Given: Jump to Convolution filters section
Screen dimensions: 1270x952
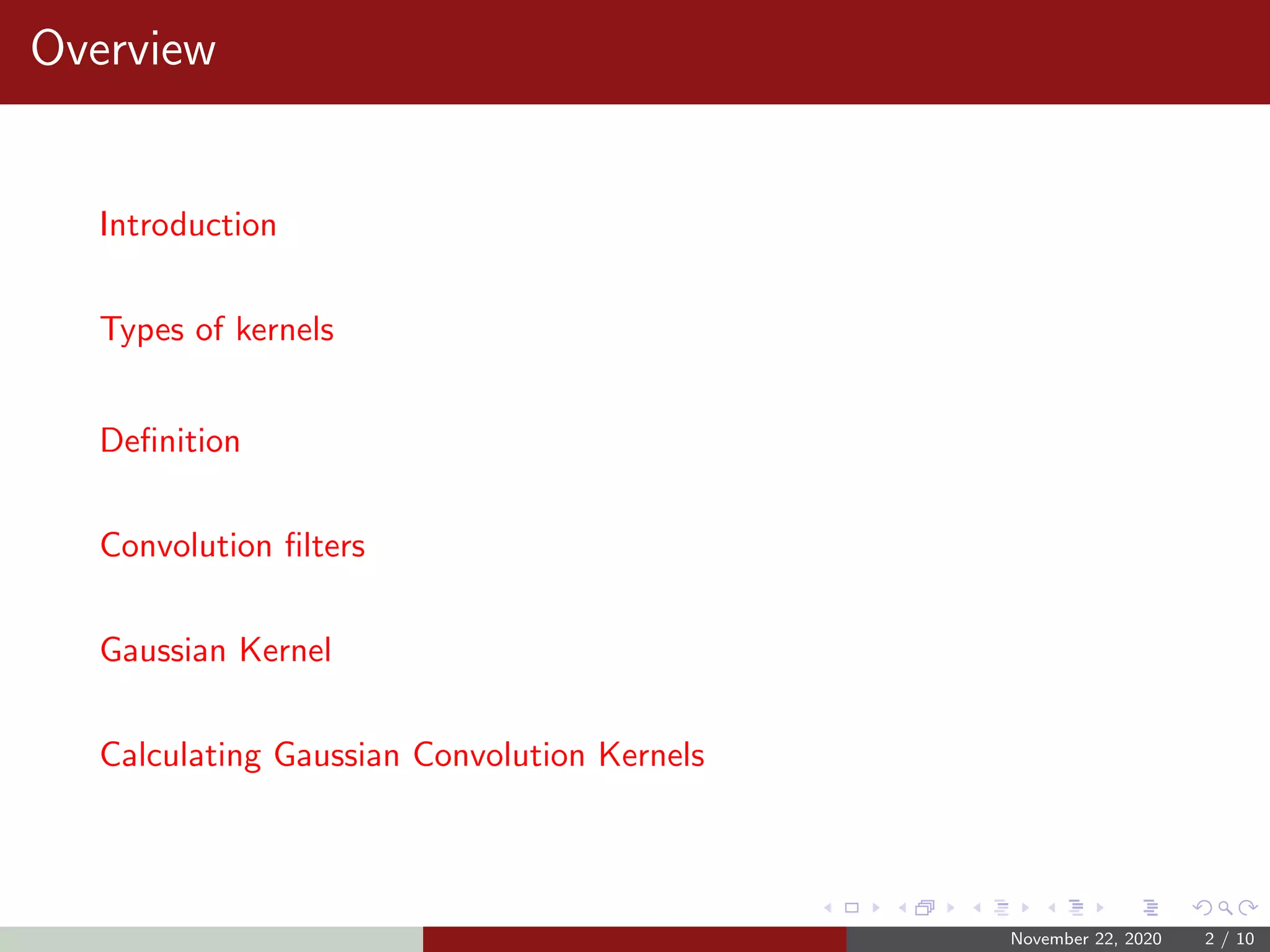Looking at the screenshot, I should pyautogui.click(x=233, y=545).
